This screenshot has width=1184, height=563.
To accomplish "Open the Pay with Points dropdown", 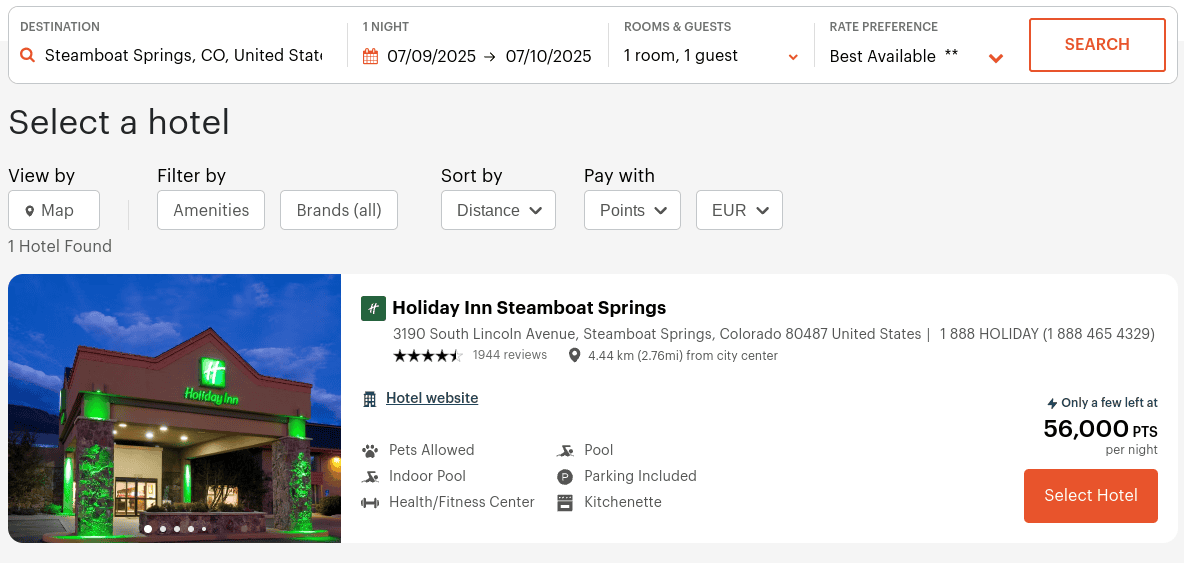I will [632, 210].
